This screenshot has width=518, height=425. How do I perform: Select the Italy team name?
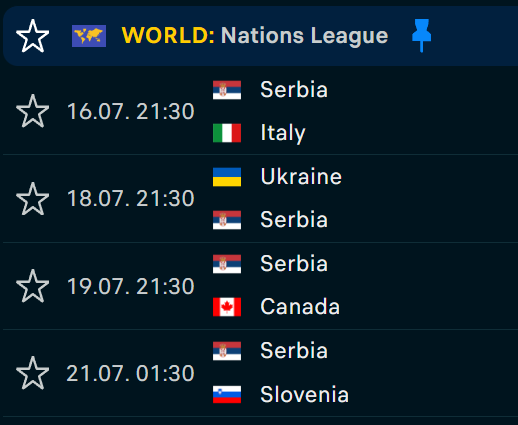coord(283,133)
